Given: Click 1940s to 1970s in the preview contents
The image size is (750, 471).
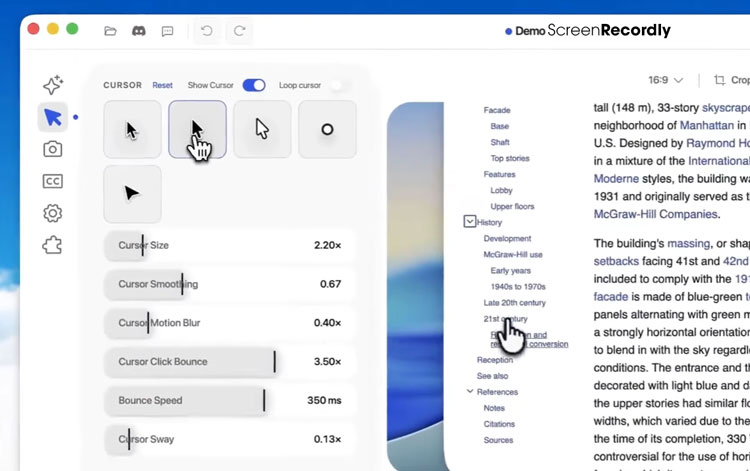Looking at the screenshot, I should click(x=518, y=287).
